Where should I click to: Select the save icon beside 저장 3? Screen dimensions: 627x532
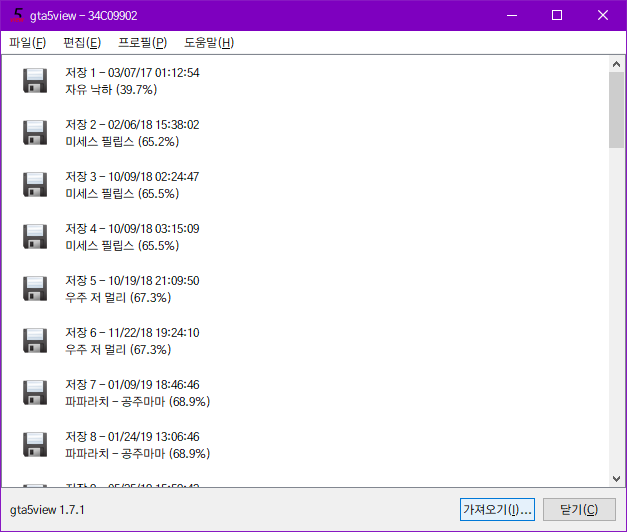click(36, 185)
